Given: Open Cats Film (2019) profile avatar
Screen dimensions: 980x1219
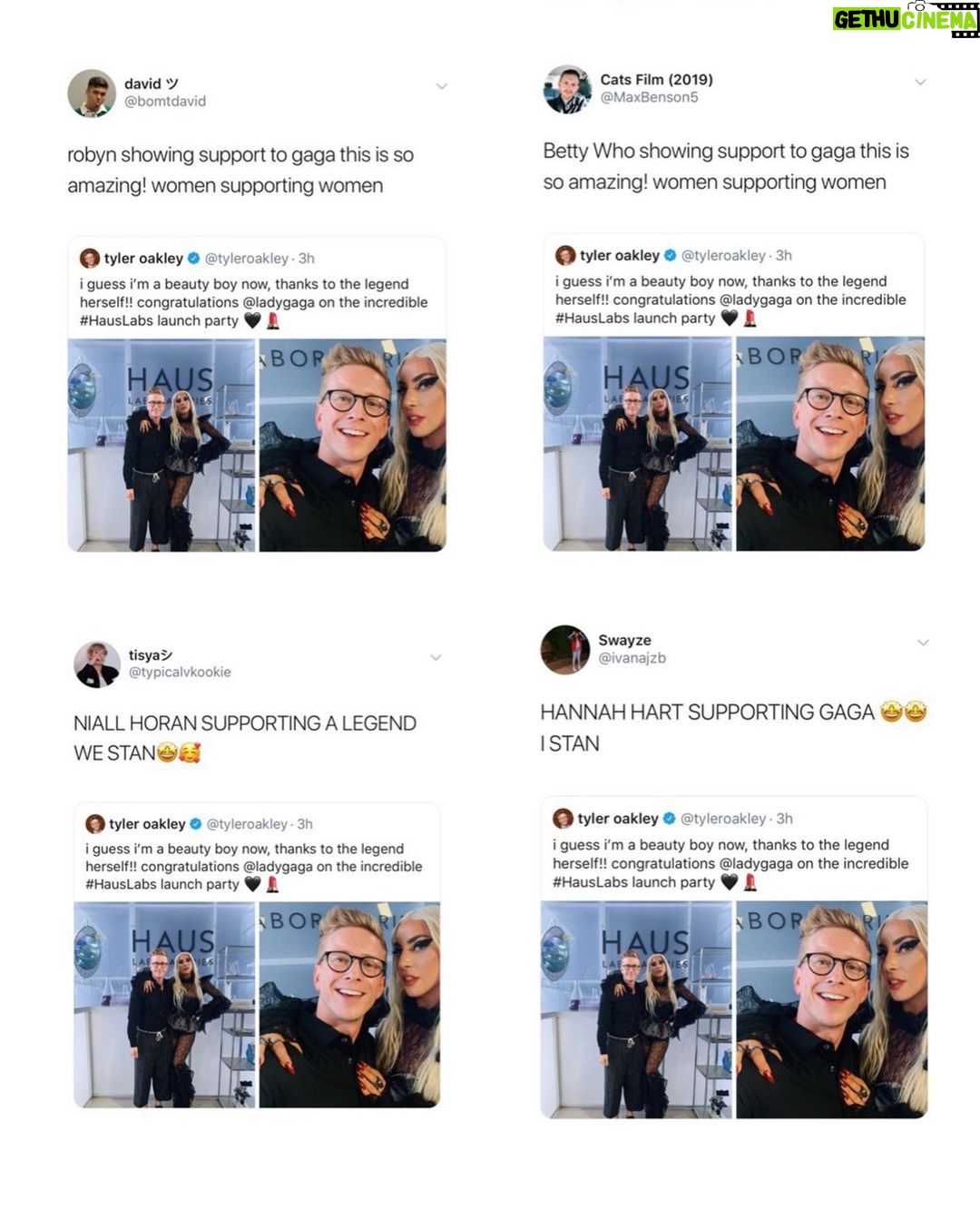Looking at the screenshot, I should click(567, 89).
